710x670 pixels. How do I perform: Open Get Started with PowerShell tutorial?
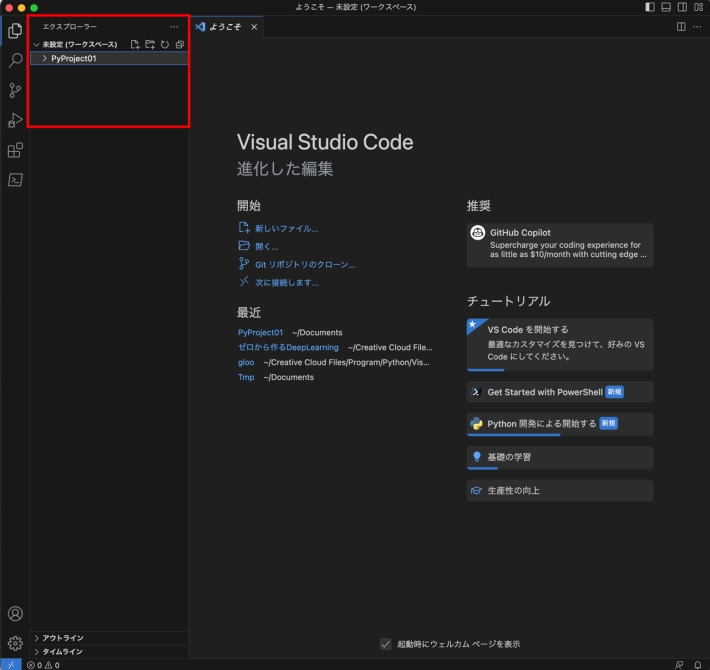click(560, 392)
